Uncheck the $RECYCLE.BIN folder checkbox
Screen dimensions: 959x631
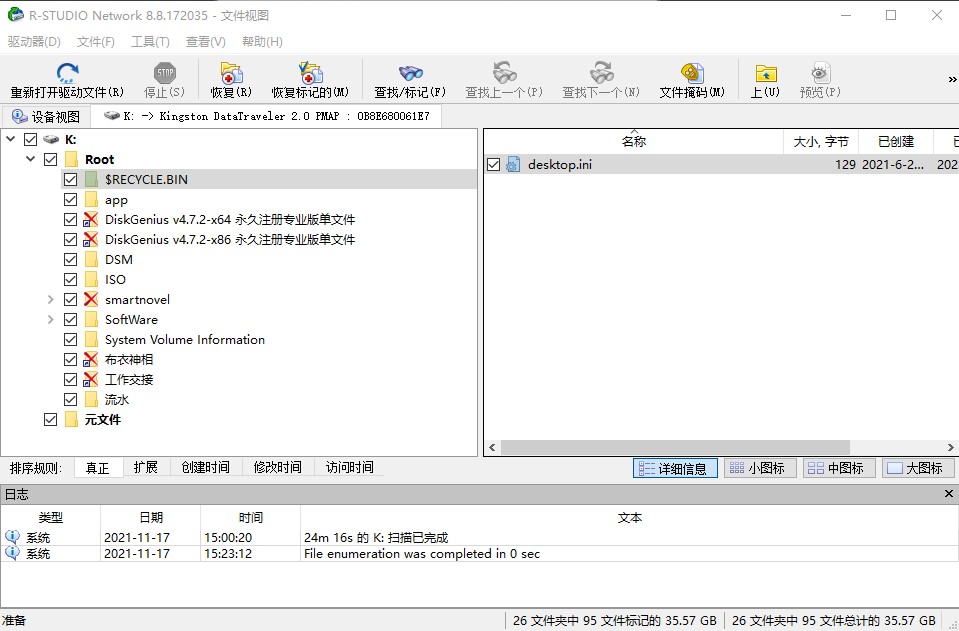click(x=70, y=179)
